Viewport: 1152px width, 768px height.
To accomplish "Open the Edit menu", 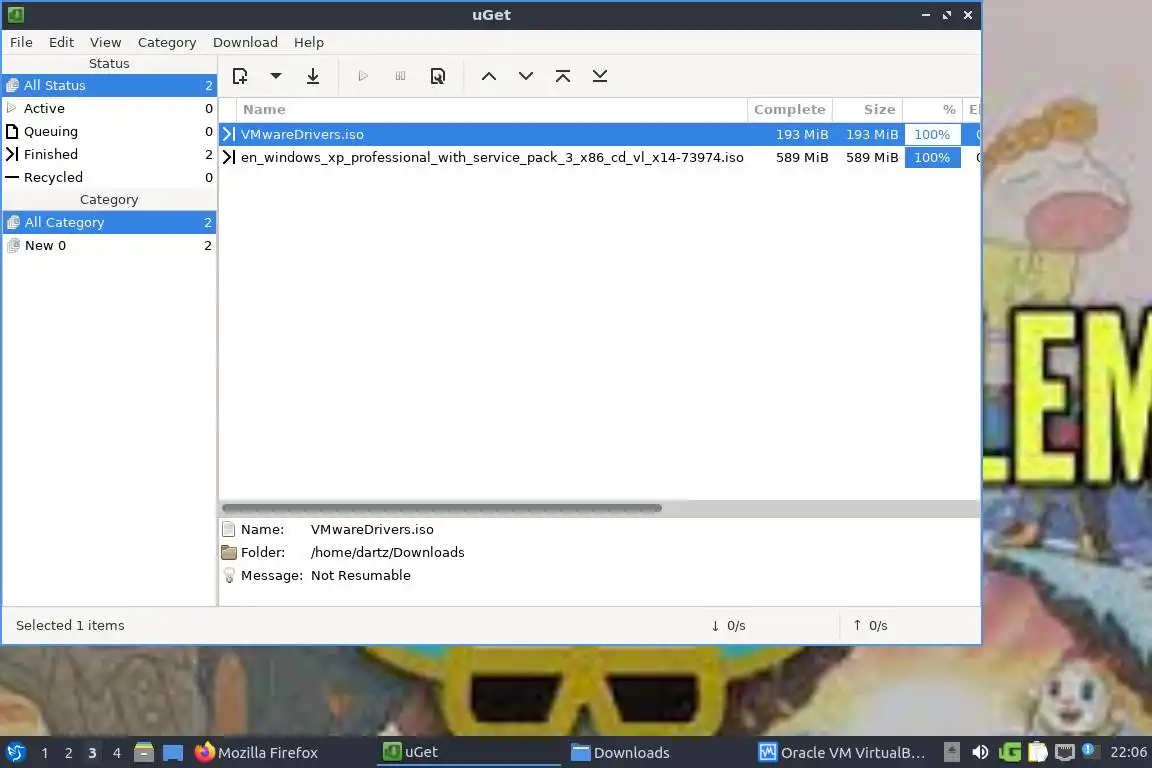I will [61, 42].
